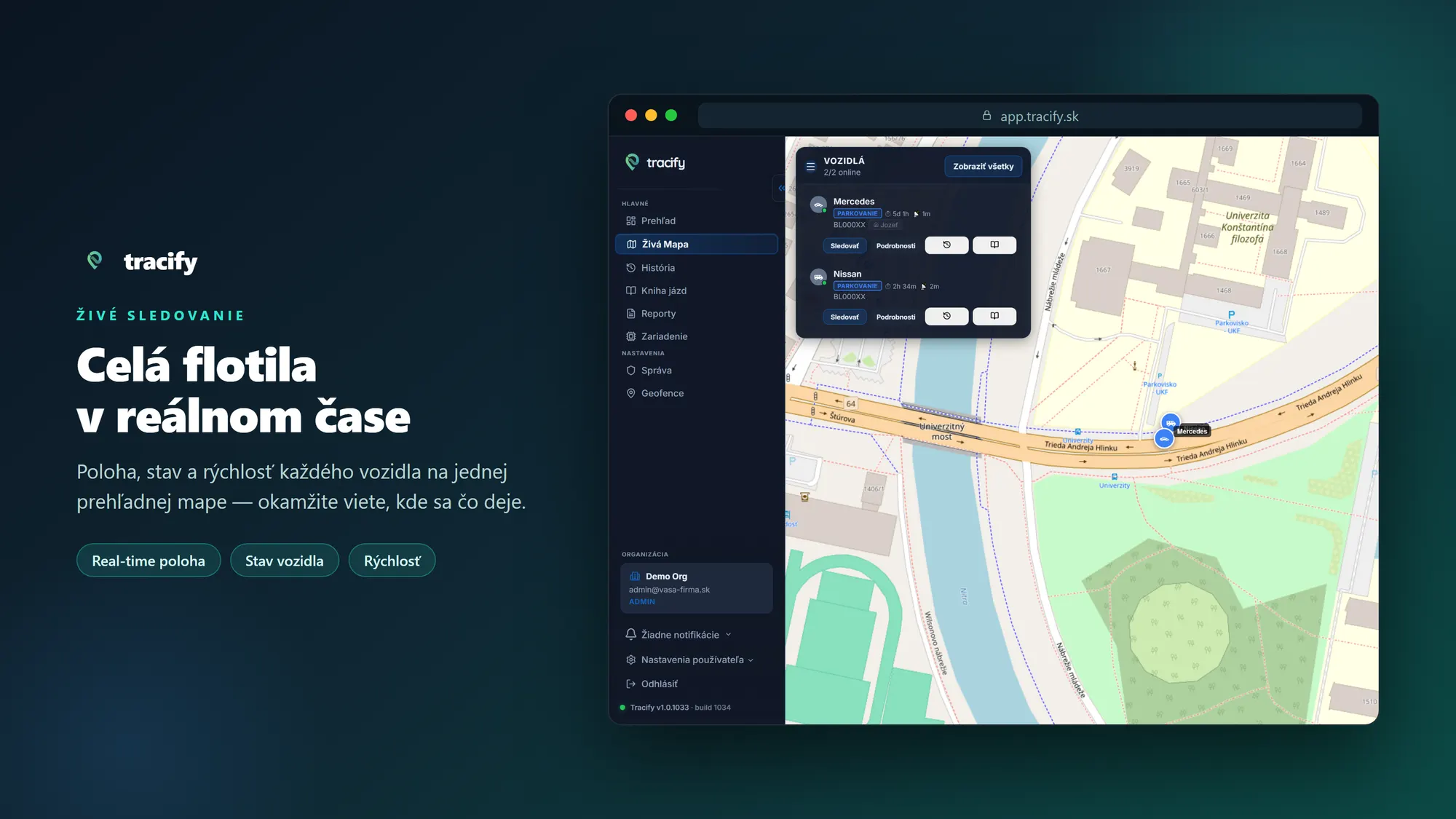The image size is (1456, 819).
Task: Click the Mercedes vehicle marker on the map
Action: coord(1164,438)
